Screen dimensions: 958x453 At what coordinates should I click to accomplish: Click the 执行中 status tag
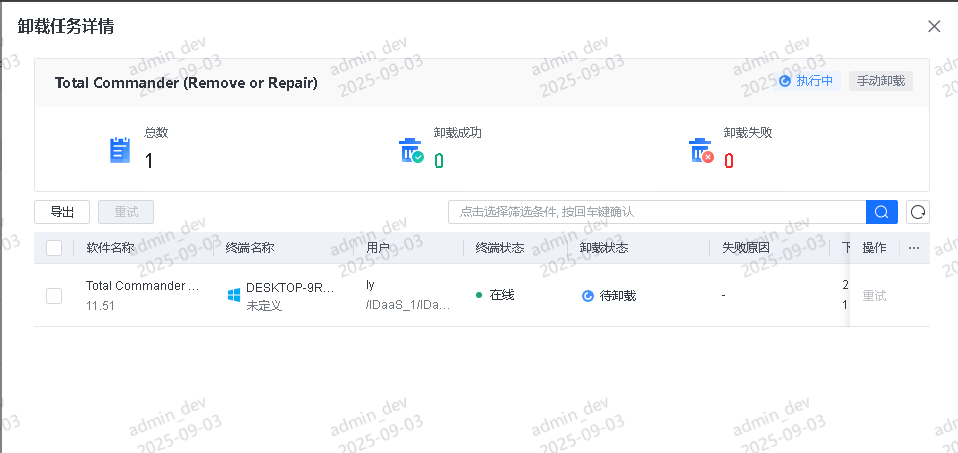click(807, 81)
